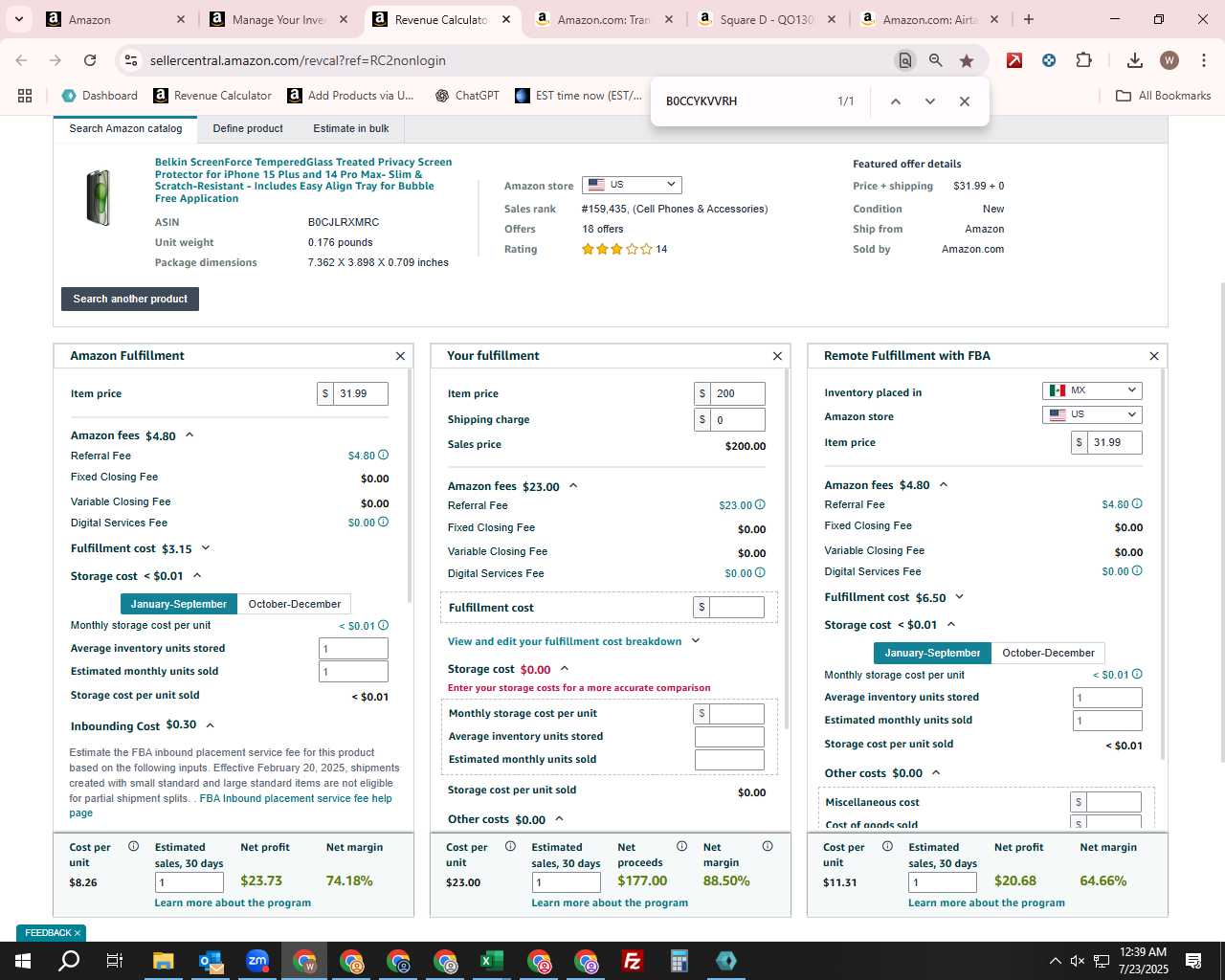Open Chrome Downloads icon
The width and height of the screenshot is (1225, 980).
[1135, 60]
